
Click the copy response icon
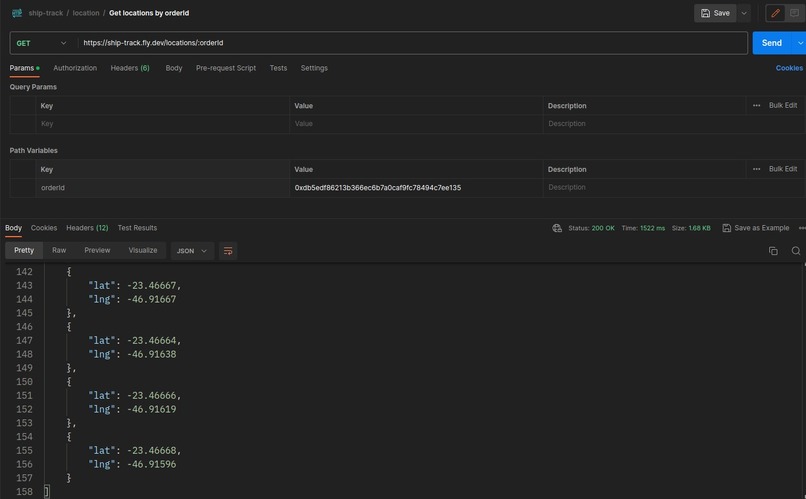pyautogui.click(x=773, y=251)
